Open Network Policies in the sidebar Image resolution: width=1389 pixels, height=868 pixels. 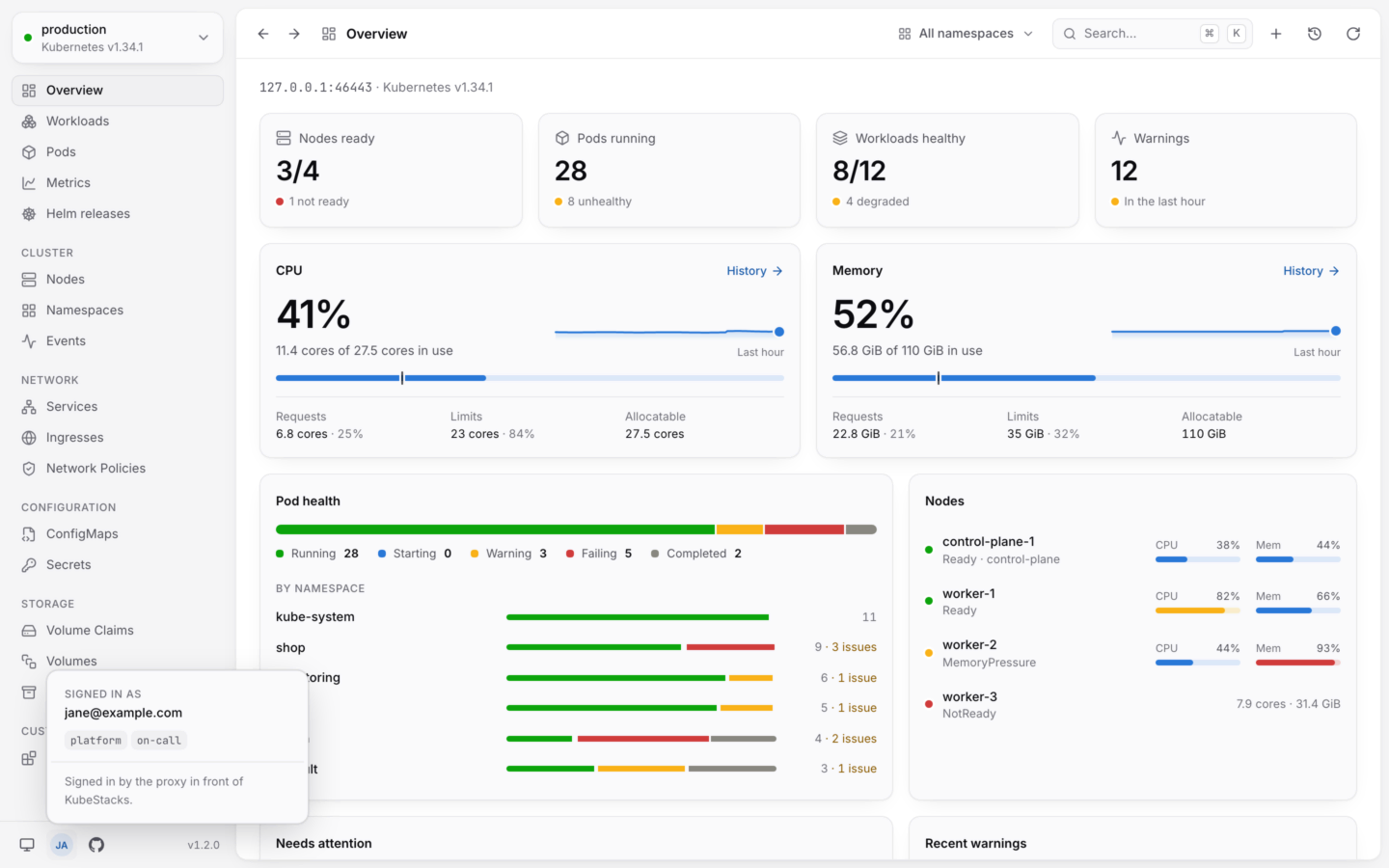coord(118,469)
